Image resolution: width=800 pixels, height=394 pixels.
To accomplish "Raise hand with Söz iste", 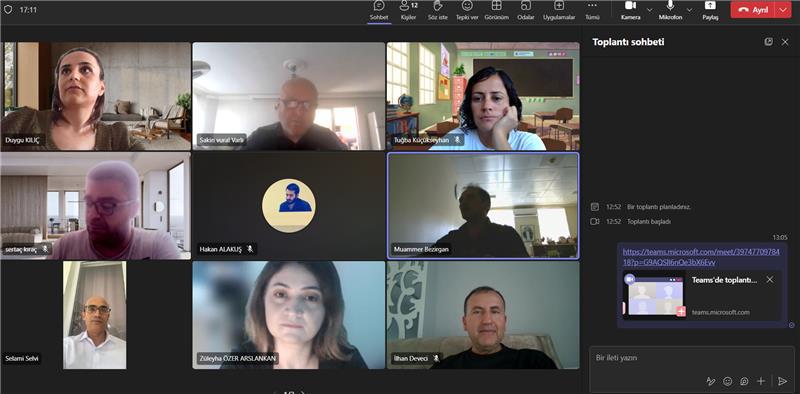I will (438, 11).
